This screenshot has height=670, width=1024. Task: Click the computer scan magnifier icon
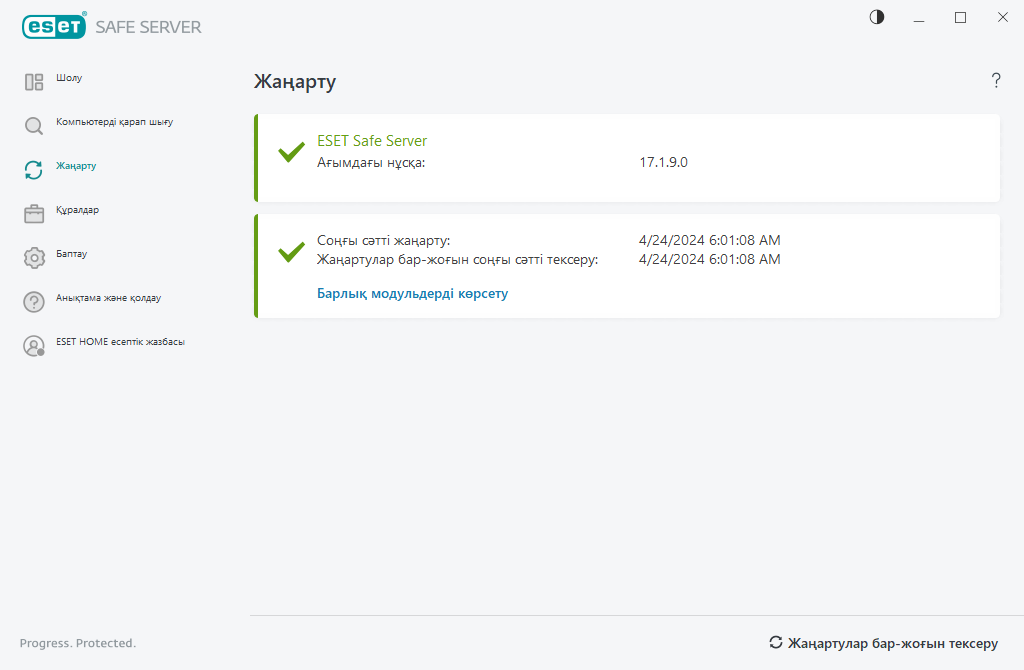click(34, 126)
